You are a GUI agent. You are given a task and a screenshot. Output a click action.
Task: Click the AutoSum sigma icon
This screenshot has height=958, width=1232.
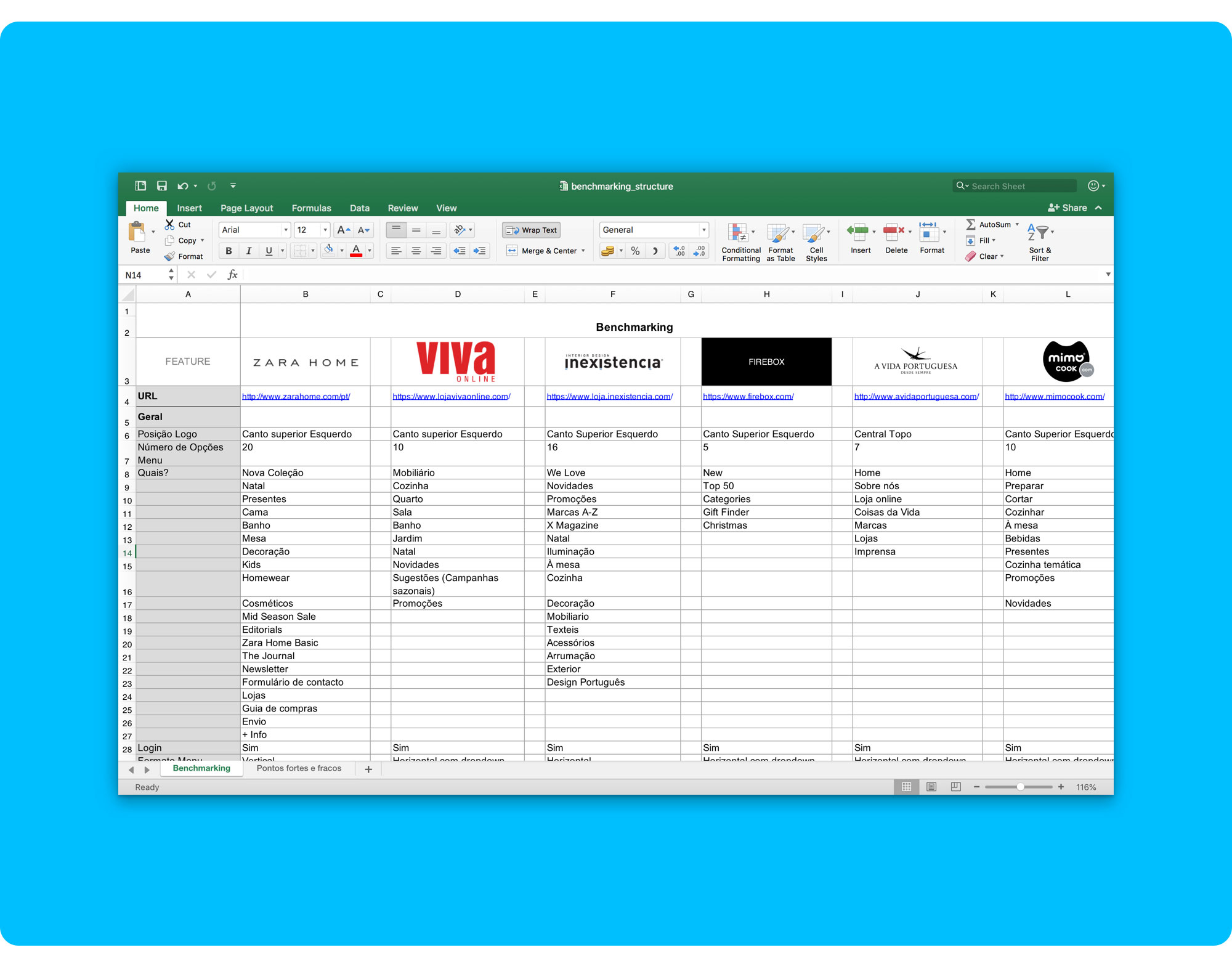point(970,224)
